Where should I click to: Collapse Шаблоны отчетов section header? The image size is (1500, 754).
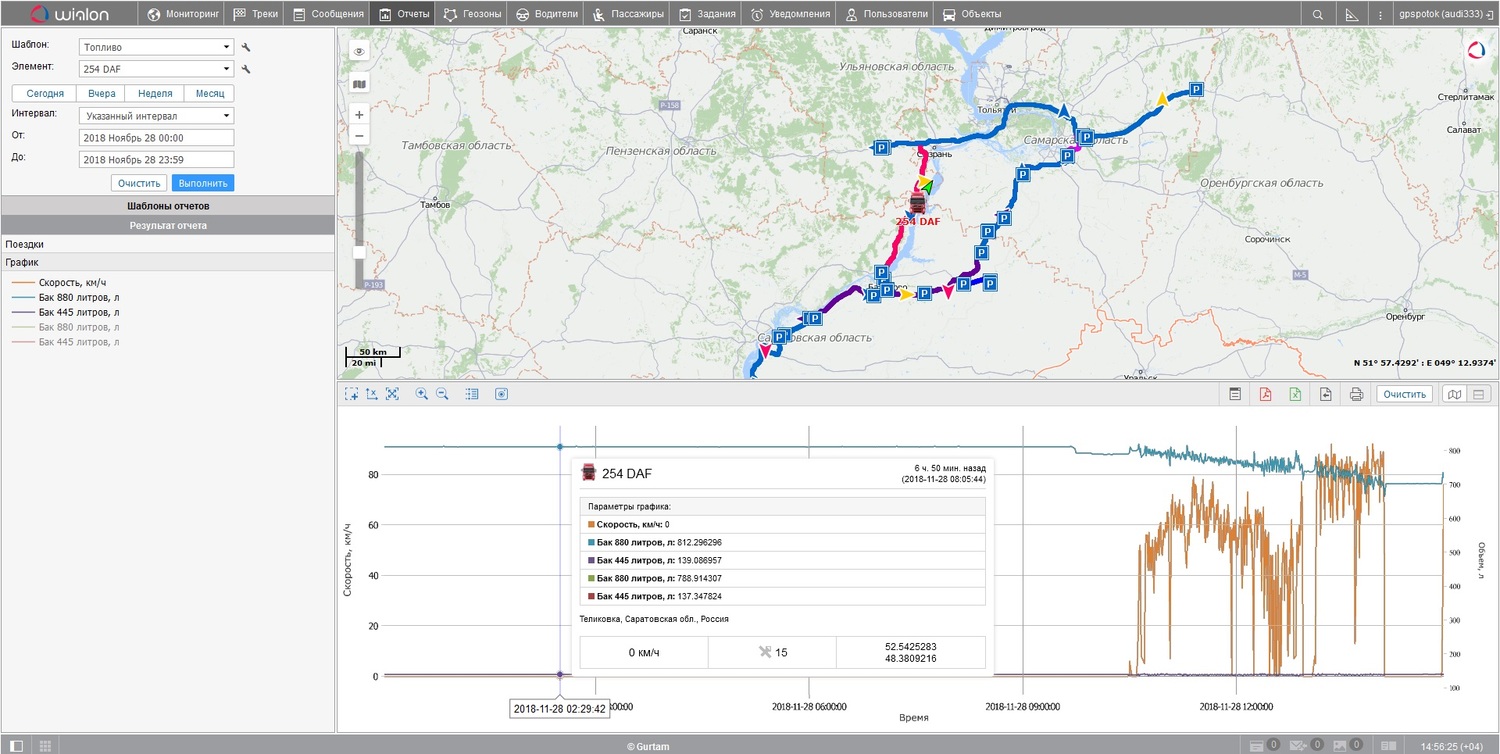pyautogui.click(x=167, y=206)
